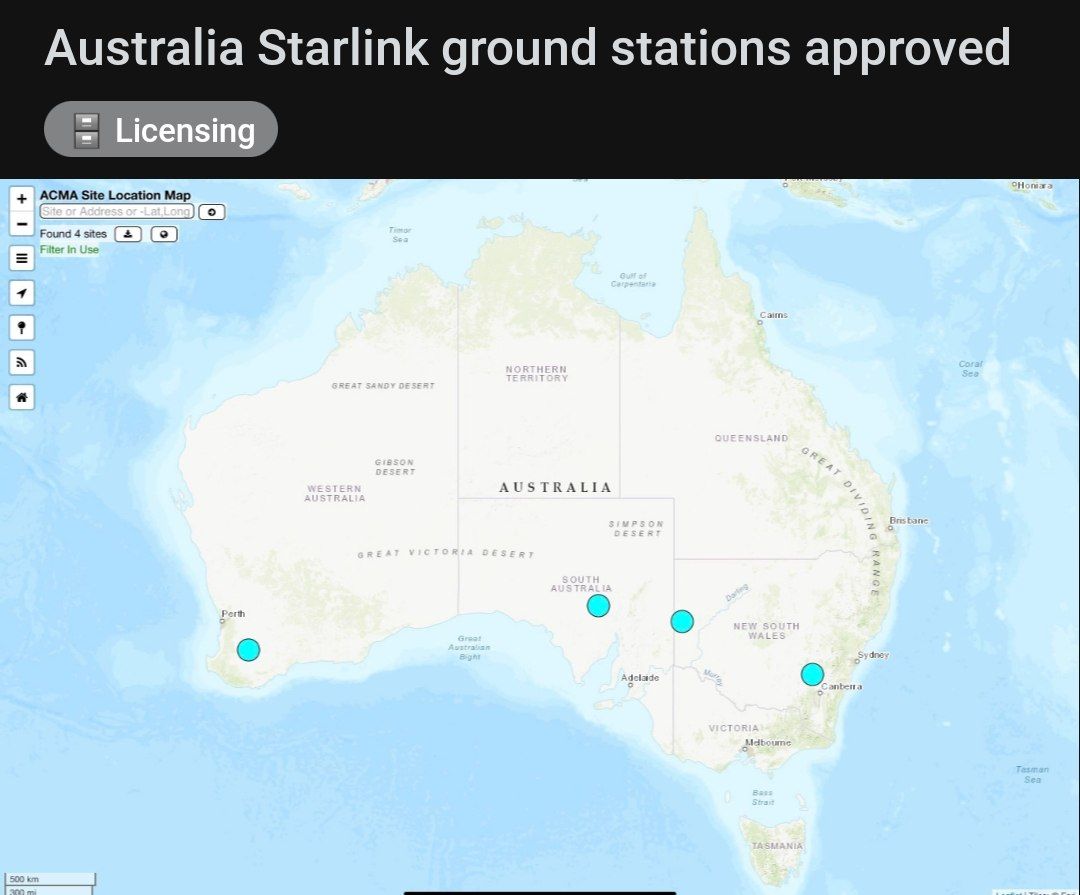
Task: Click the Cairns city label
Action: (773, 316)
